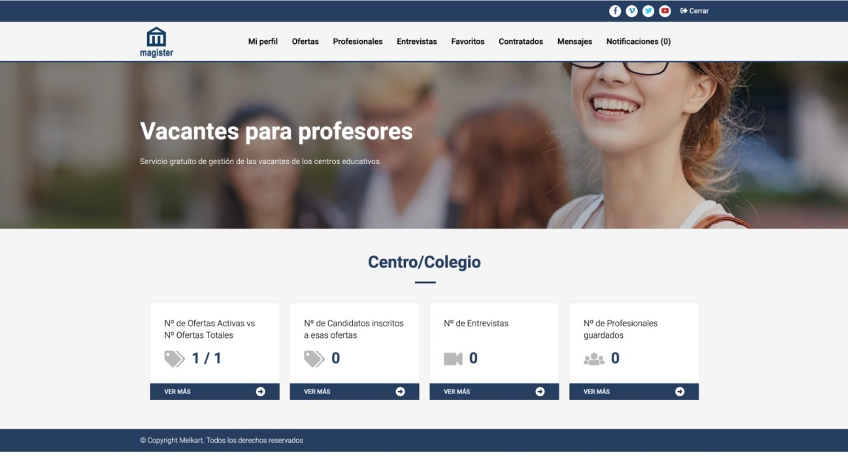The height and width of the screenshot is (456, 848).
Task: Click the people icon for Profesionales guardados
Action: [x=594, y=359]
